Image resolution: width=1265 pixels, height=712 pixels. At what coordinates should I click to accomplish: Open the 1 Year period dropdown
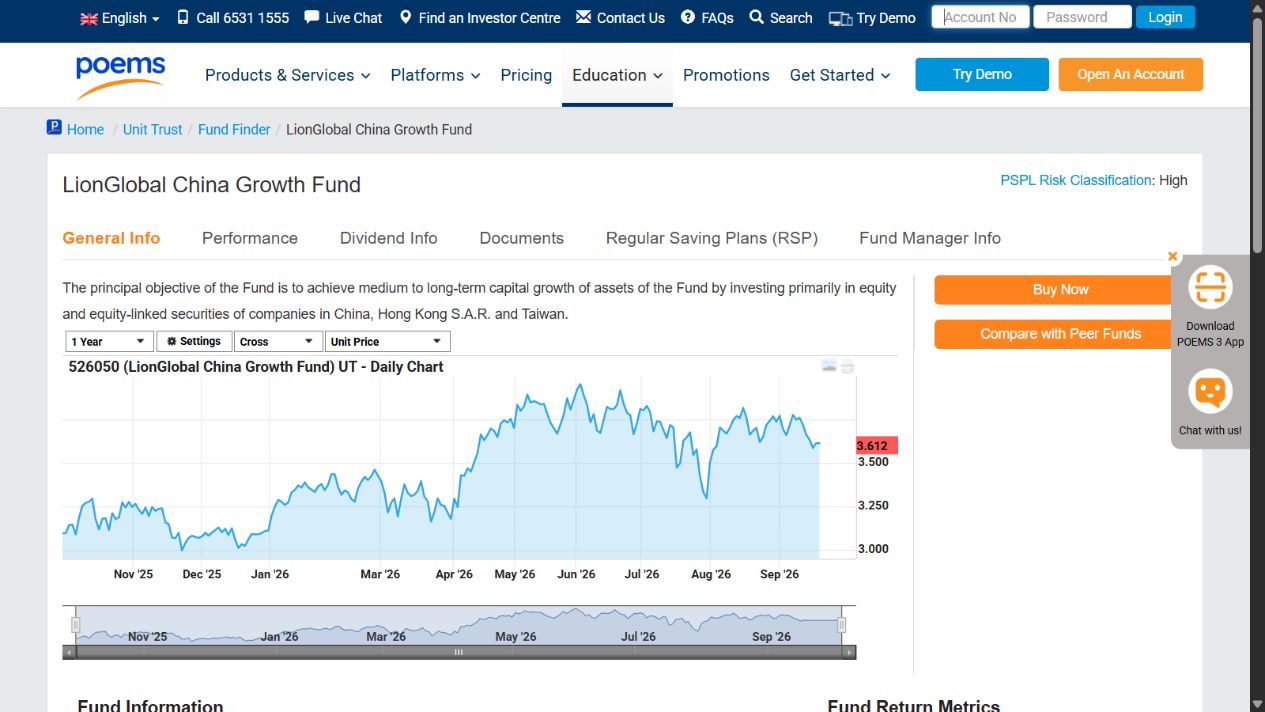tap(109, 341)
